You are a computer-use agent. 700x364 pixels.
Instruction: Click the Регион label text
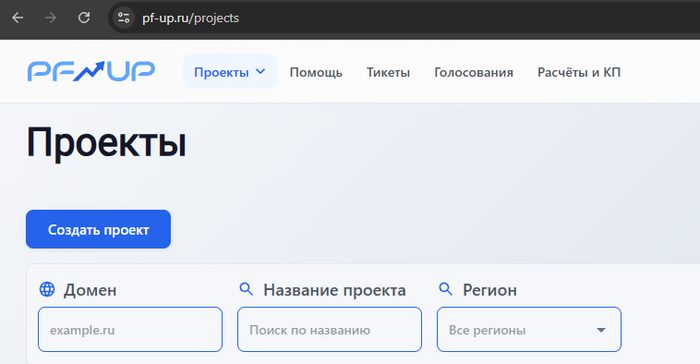click(x=490, y=290)
